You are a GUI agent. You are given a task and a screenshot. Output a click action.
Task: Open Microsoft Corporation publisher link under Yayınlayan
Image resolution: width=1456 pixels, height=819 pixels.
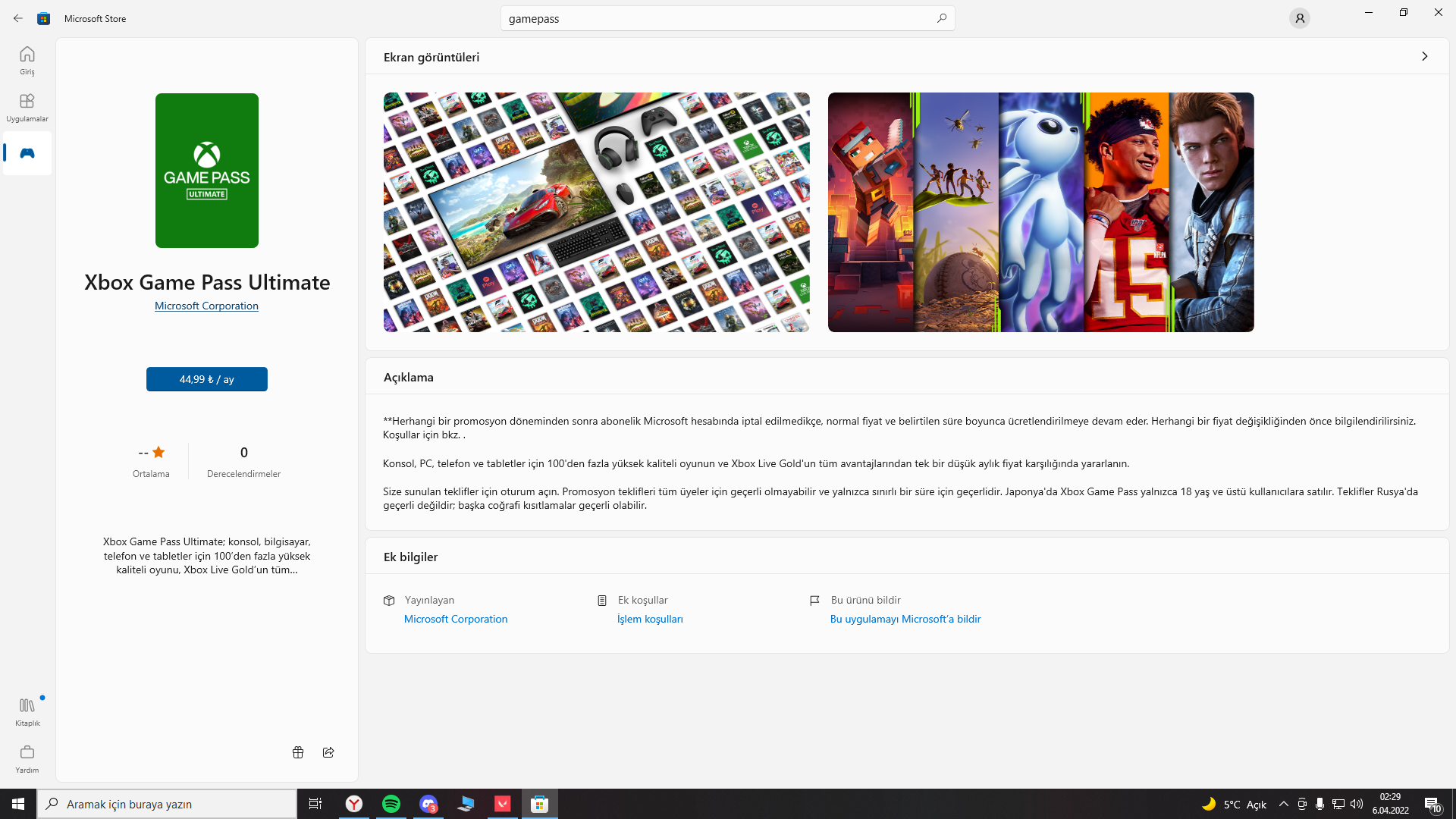tap(456, 619)
